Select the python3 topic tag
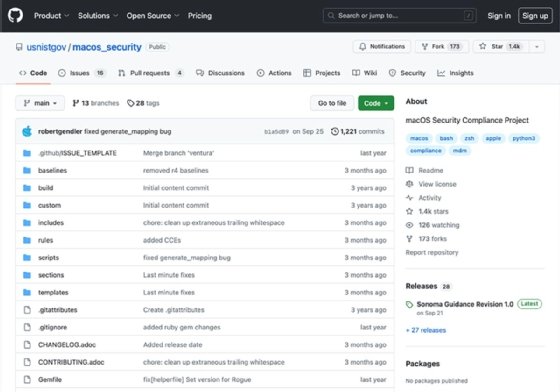The height and width of the screenshot is (392, 560). pos(524,138)
